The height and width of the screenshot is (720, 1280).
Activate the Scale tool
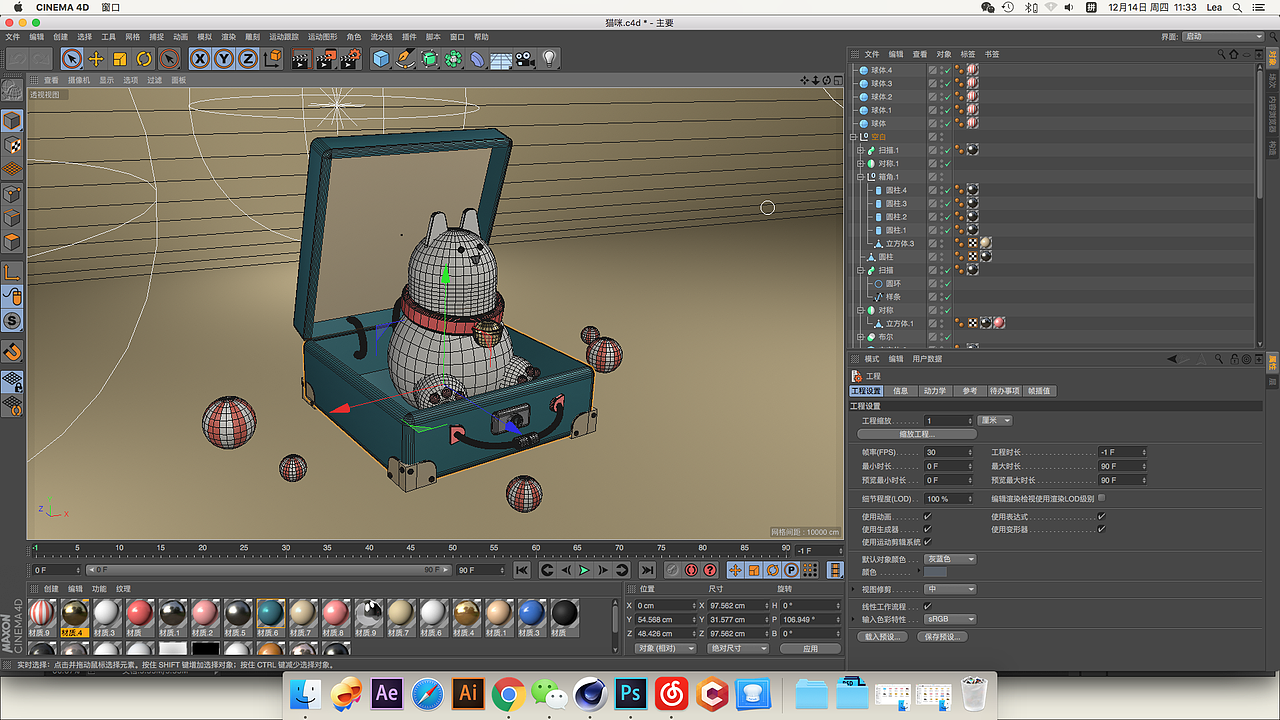(x=120, y=59)
